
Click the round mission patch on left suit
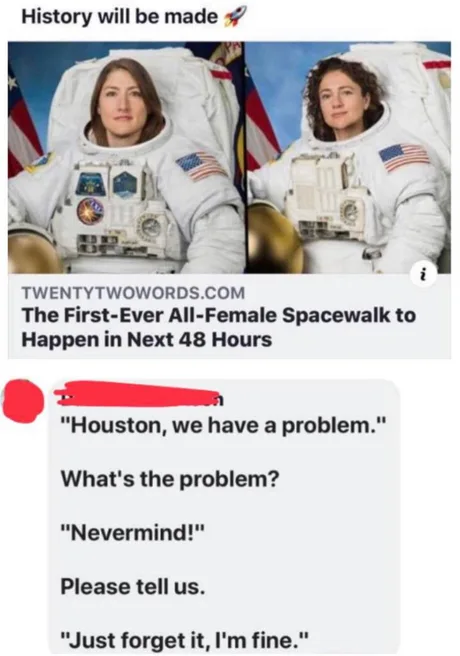[89, 210]
